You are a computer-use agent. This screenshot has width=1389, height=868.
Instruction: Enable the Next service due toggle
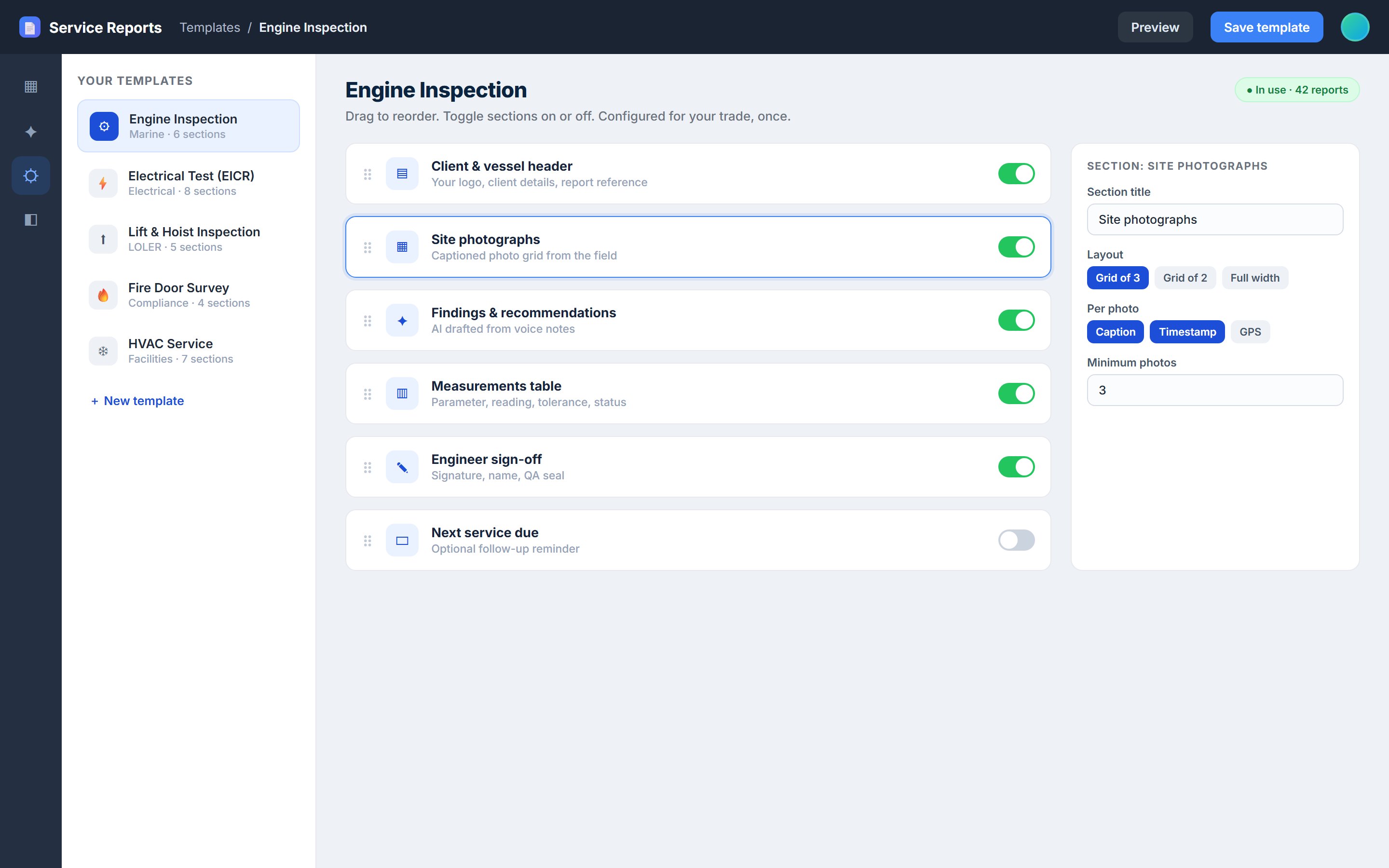tap(1016, 540)
